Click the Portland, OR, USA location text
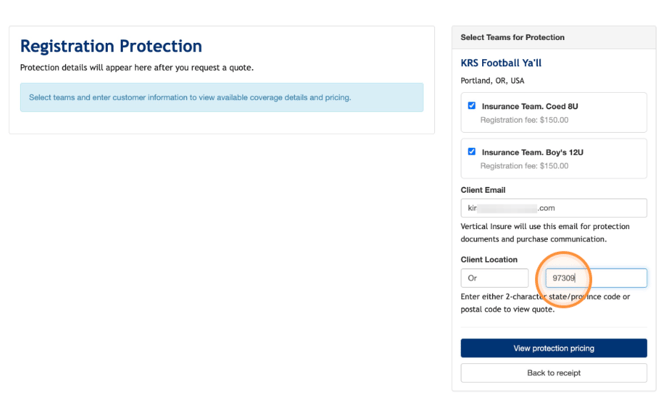 pyautogui.click(x=492, y=81)
